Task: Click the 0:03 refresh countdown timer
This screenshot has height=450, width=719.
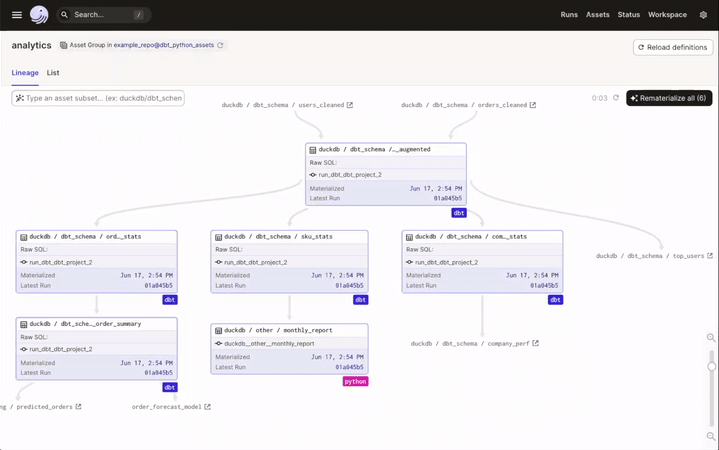Action: tap(599, 98)
